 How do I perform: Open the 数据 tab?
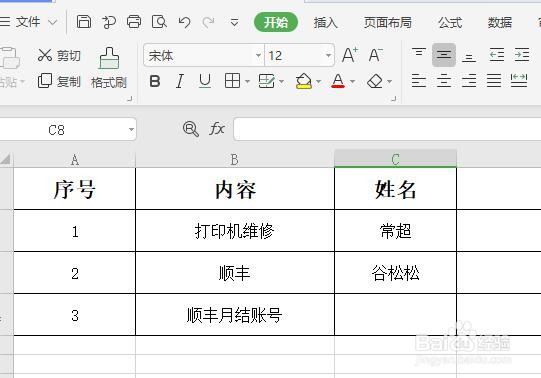coord(500,23)
